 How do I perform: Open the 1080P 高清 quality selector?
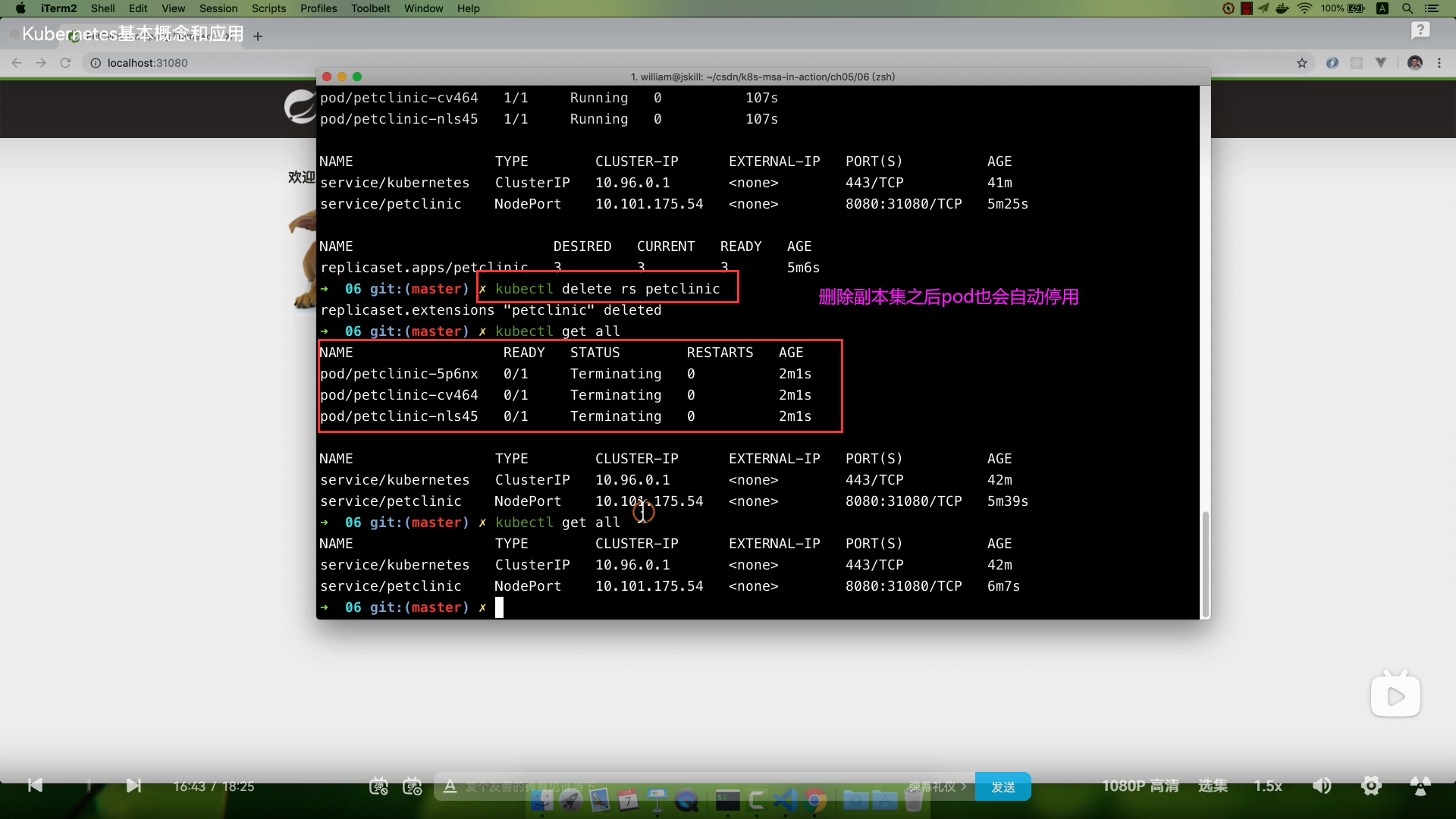tap(1140, 786)
